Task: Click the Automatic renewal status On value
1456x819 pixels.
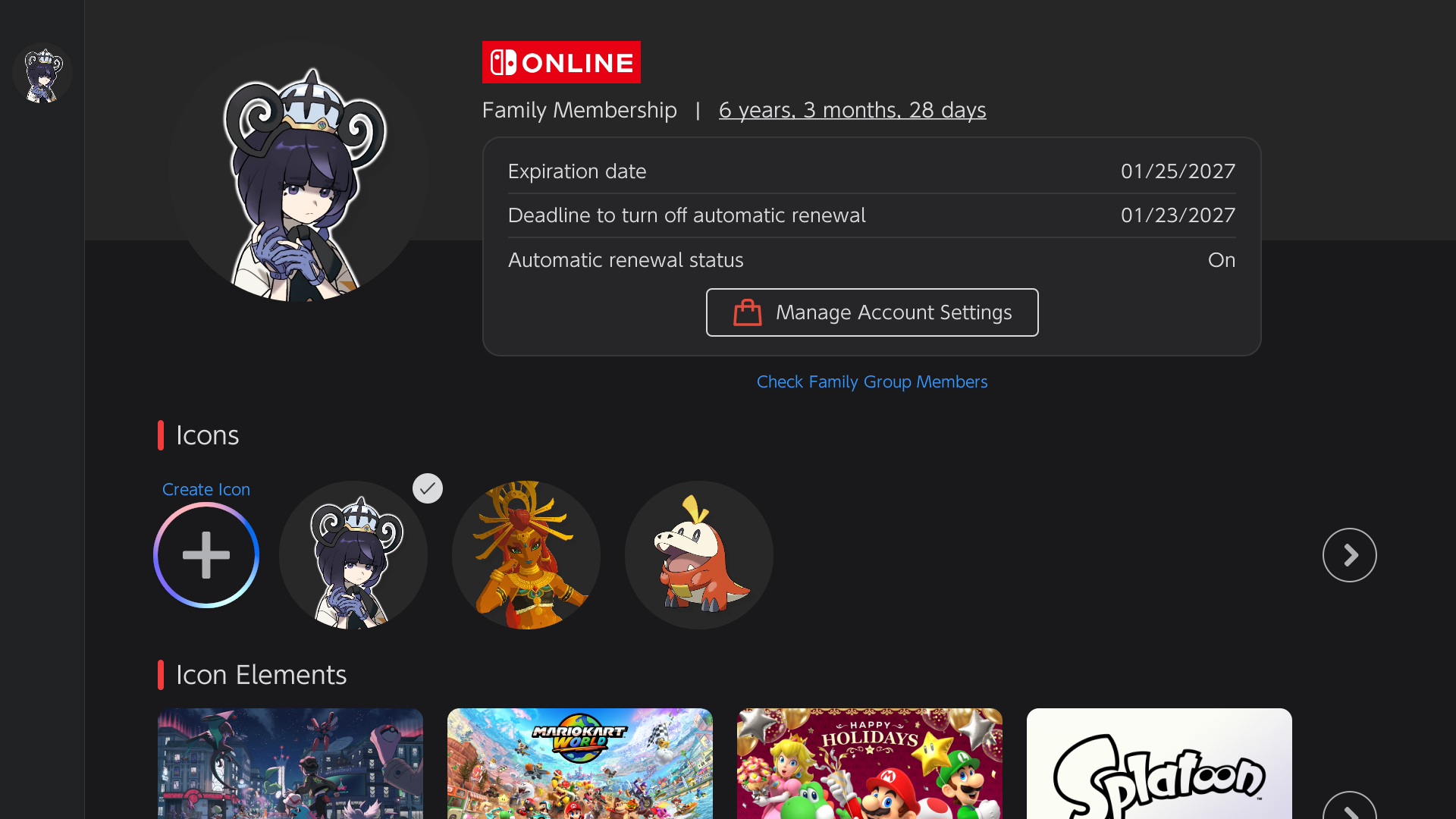Action: [1221, 260]
